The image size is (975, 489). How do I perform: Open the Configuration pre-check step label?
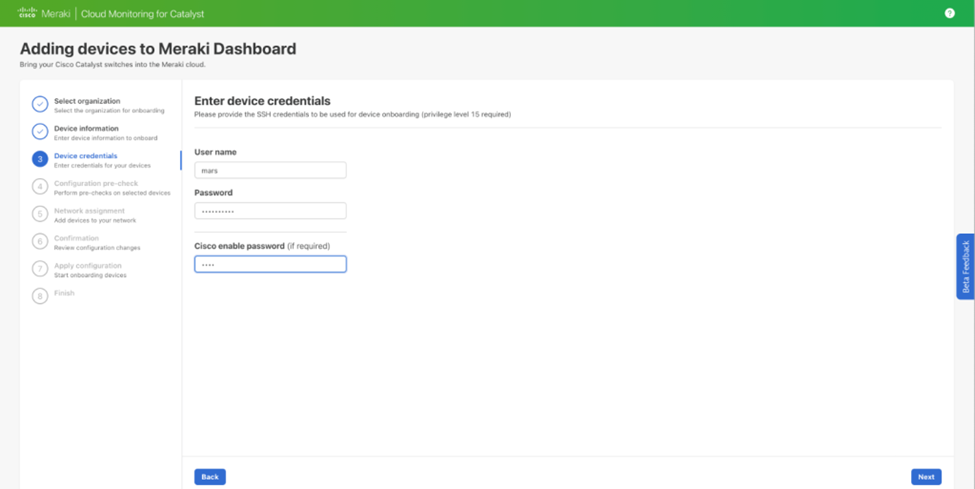pos(96,184)
